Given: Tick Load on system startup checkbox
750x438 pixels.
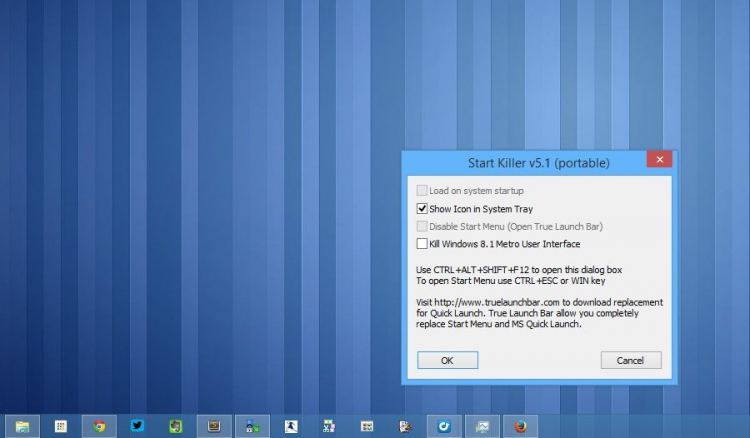Looking at the screenshot, I should point(422,190).
